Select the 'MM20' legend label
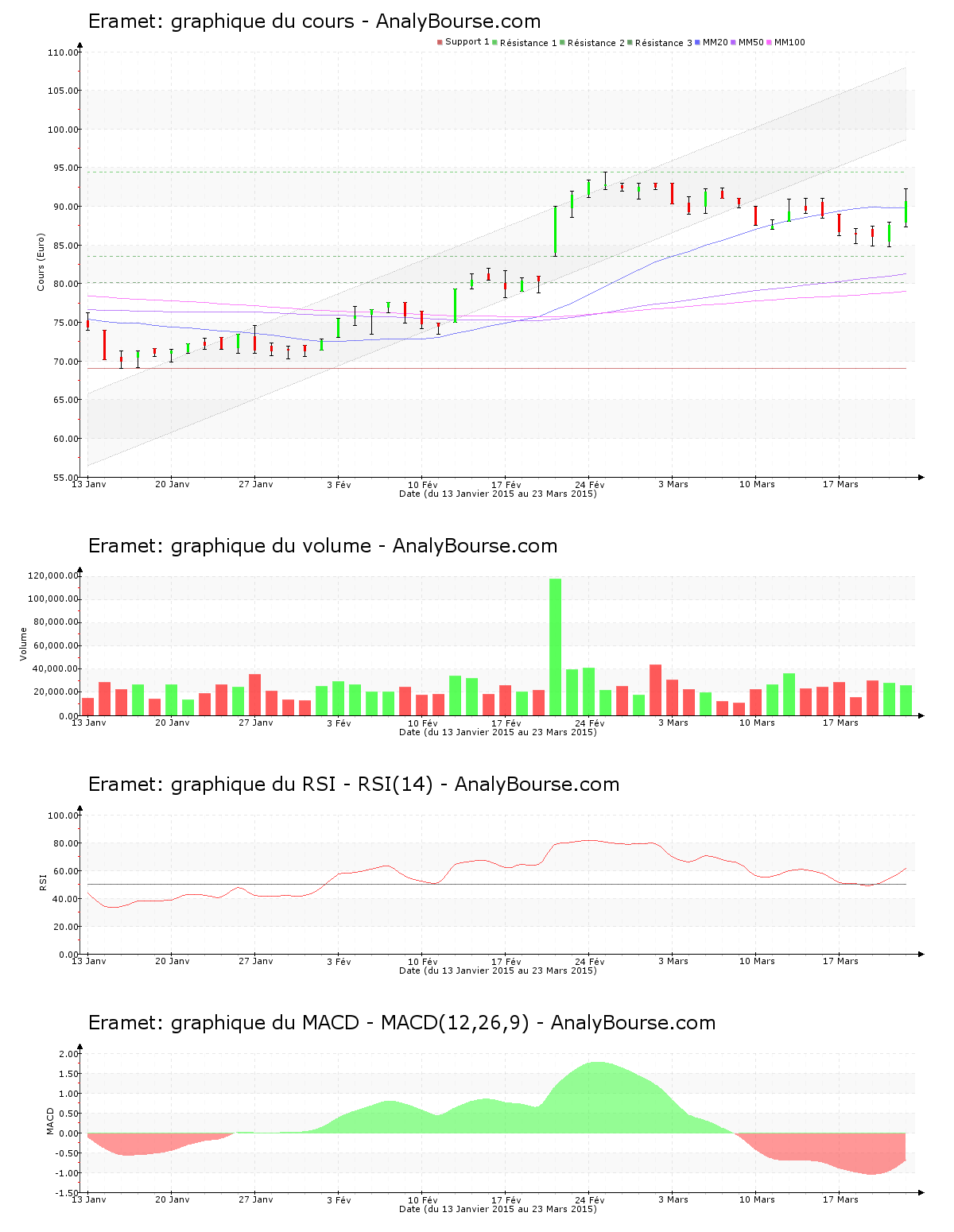Image resolution: width=954 pixels, height=1232 pixels. (715, 42)
